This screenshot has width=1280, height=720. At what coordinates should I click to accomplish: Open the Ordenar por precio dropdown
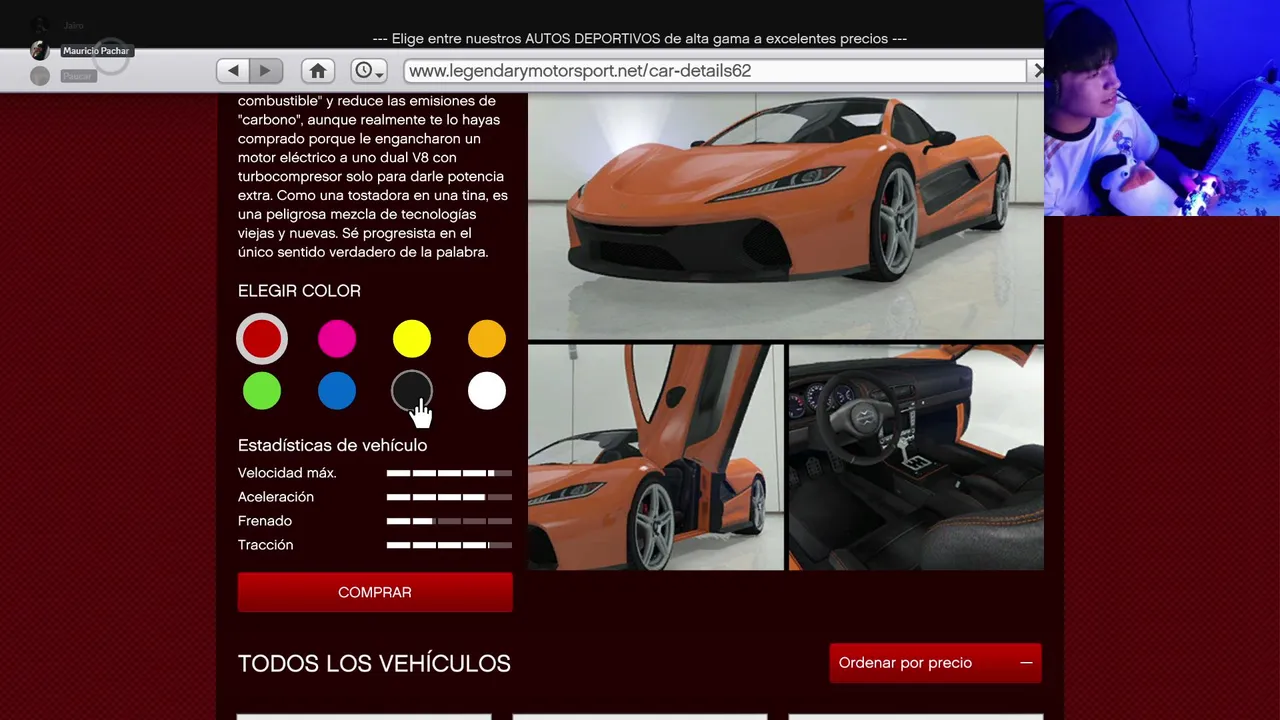click(x=935, y=663)
